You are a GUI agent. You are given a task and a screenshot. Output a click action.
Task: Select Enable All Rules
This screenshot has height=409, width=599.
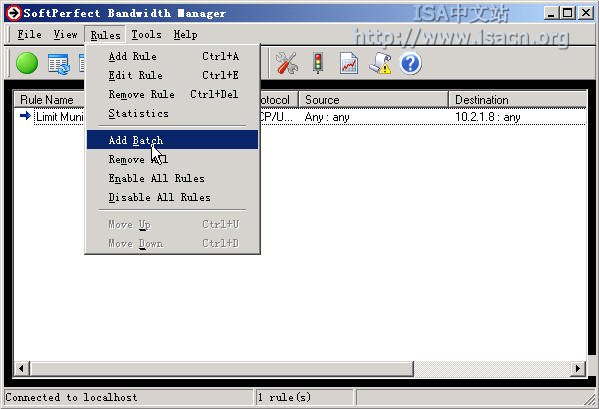pos(173,178)
